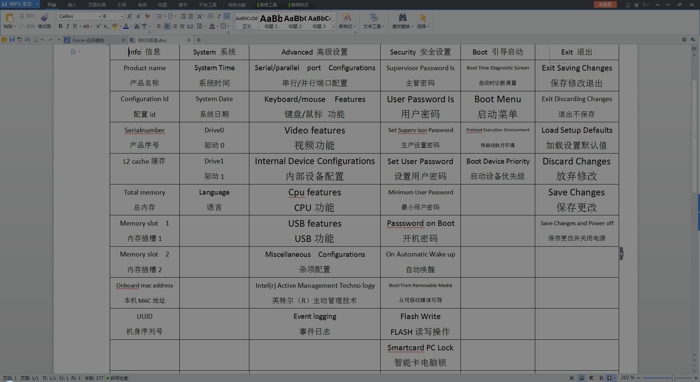Select the Format Painter brush tool
The height and width of the screenshot is (382, 700).
[44, 17]
